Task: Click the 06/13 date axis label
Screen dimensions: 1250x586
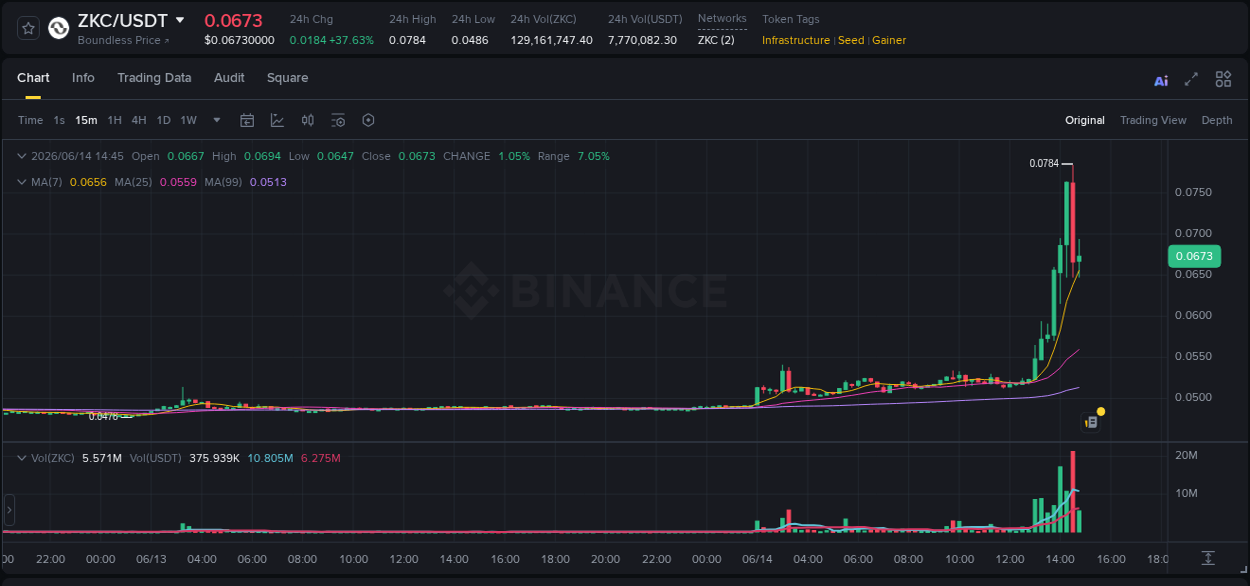Action: point(151,559)
